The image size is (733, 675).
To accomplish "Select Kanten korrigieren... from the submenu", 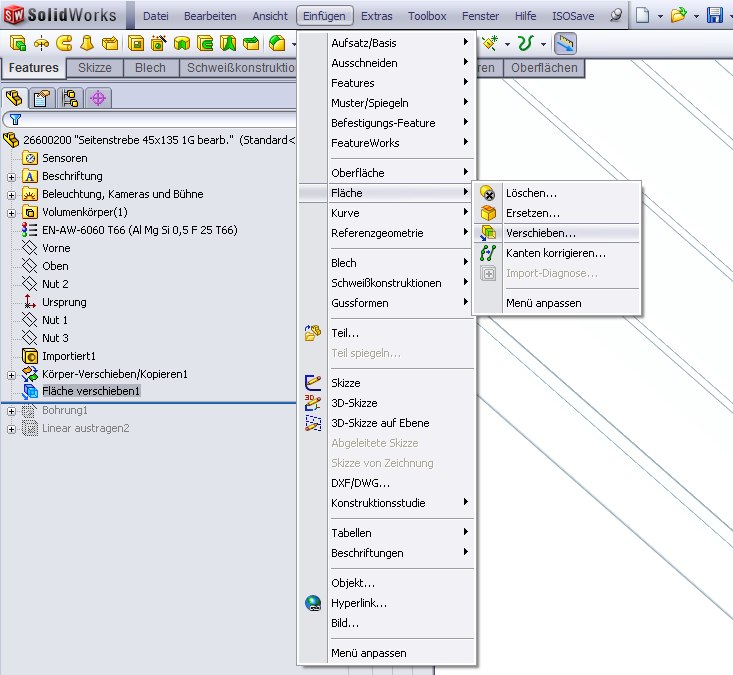I will [555, 253].
